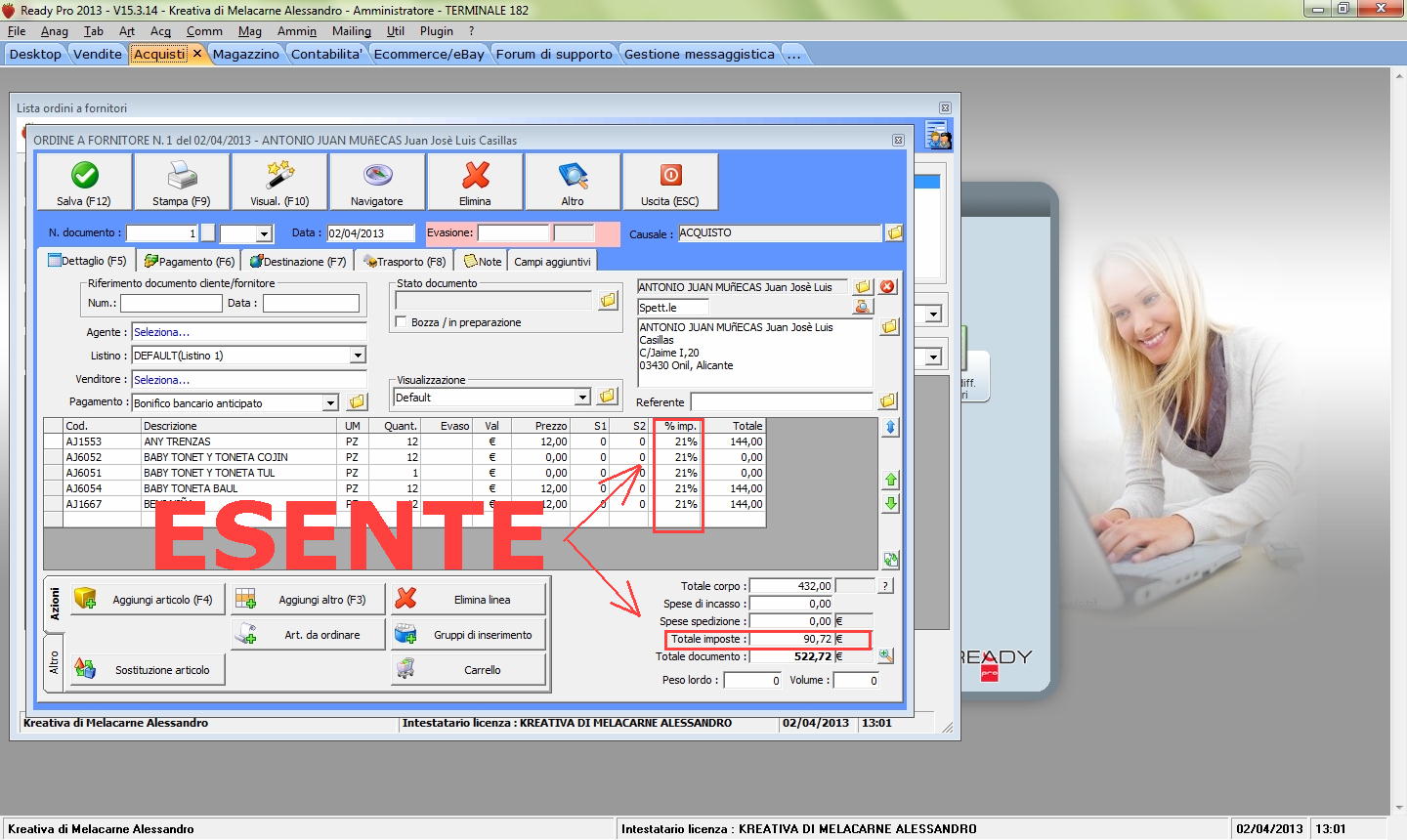Click the red remove-supplier icon

point(887,287)
